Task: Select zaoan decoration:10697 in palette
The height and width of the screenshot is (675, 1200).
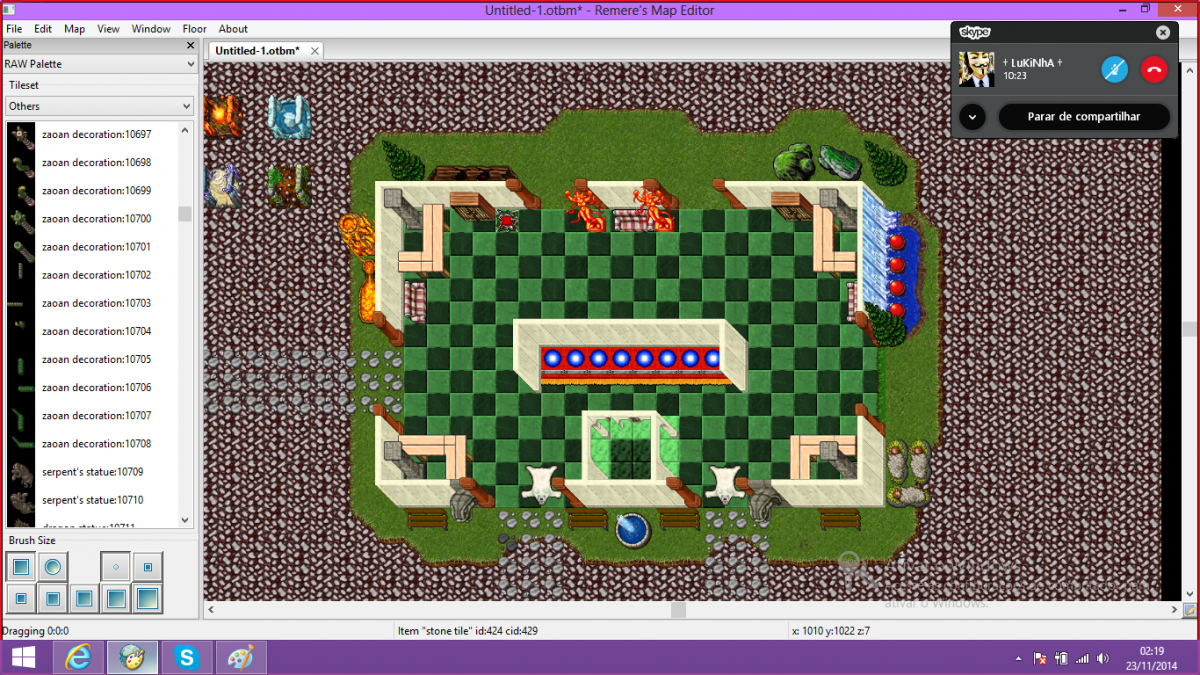Action: [x=98, y=134]
